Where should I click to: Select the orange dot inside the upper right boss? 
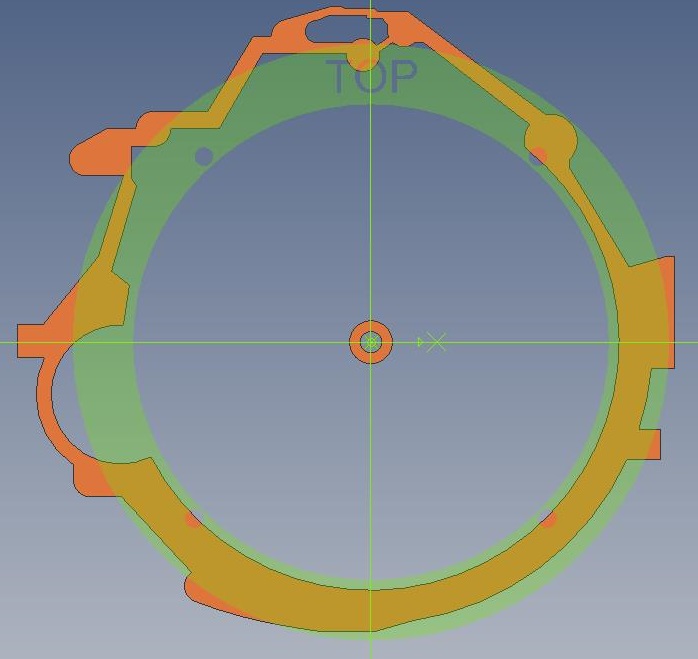[x=538, y=156]
